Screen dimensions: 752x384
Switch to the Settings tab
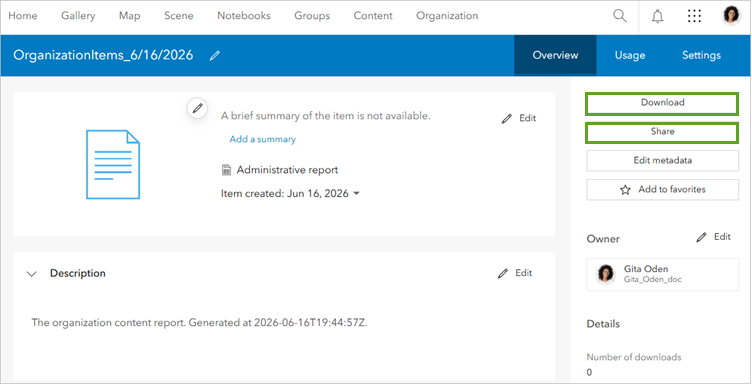click(x=701, y=55)
